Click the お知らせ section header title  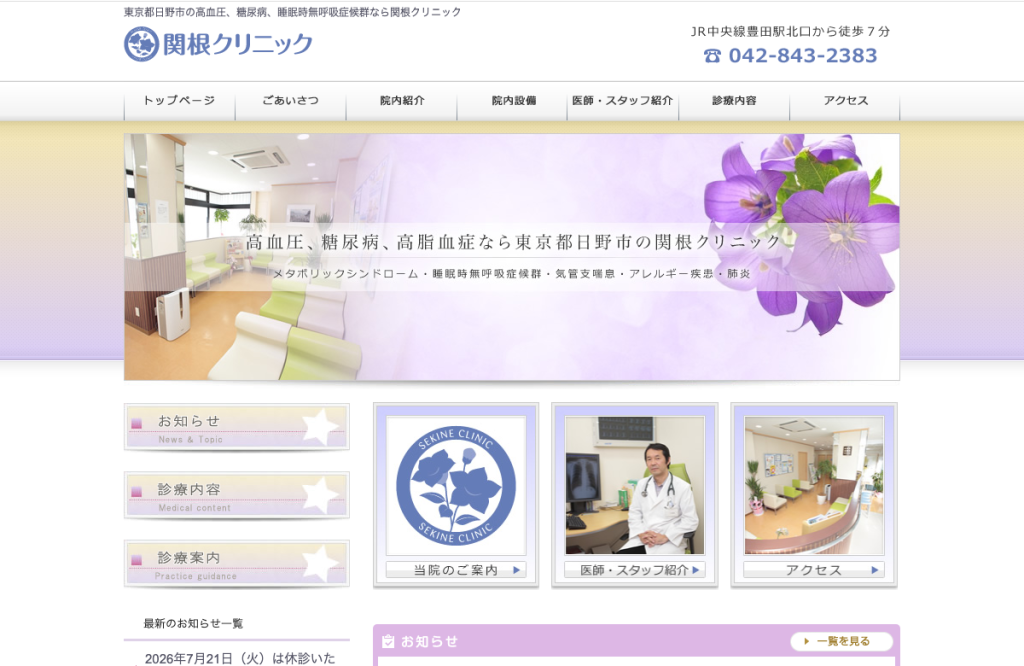tap(429, 641)
